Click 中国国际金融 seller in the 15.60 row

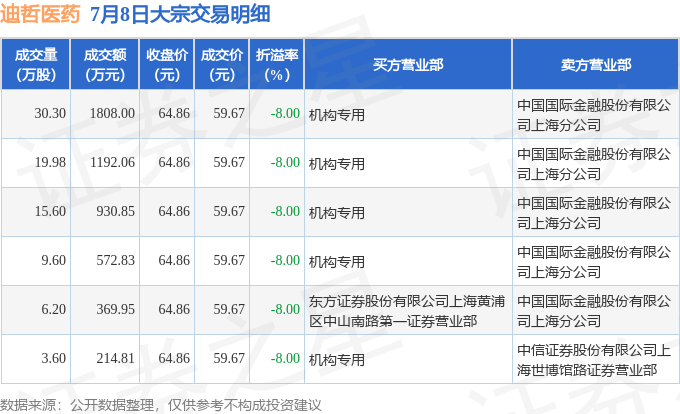point(594,213)
